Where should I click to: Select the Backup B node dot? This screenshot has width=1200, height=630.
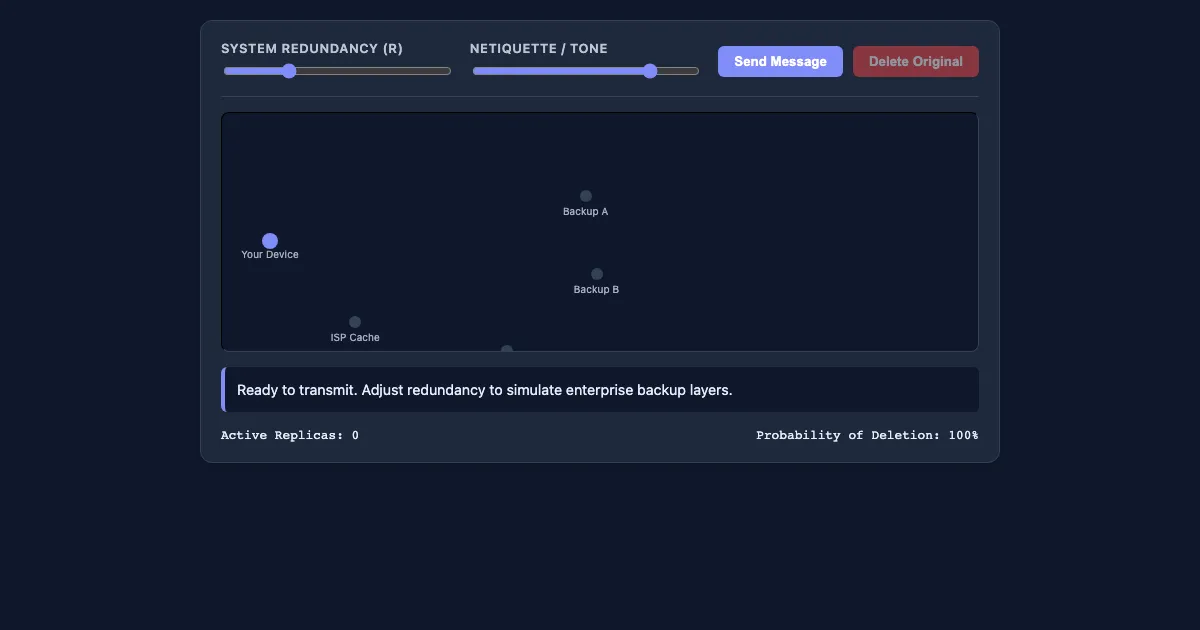pos(597,274)
